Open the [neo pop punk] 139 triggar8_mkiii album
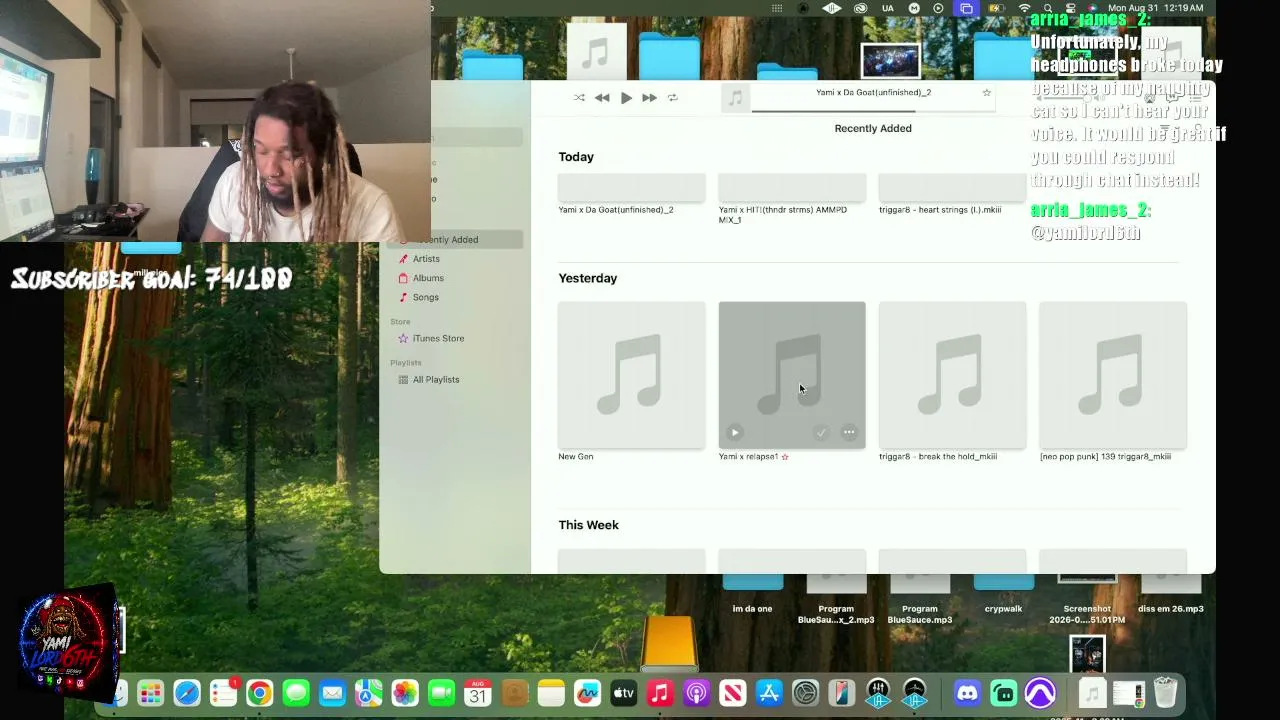Viewport: 1280px width, 720px height. click(1113, 375)
